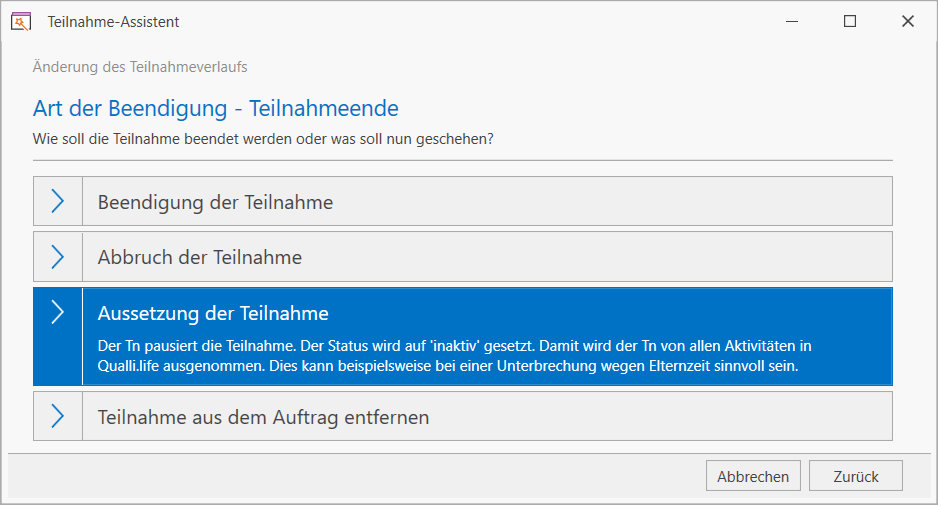
Task: Choose Teilnahme aus dem Auftrag entfernen
Action: click(x=462, y=416)
